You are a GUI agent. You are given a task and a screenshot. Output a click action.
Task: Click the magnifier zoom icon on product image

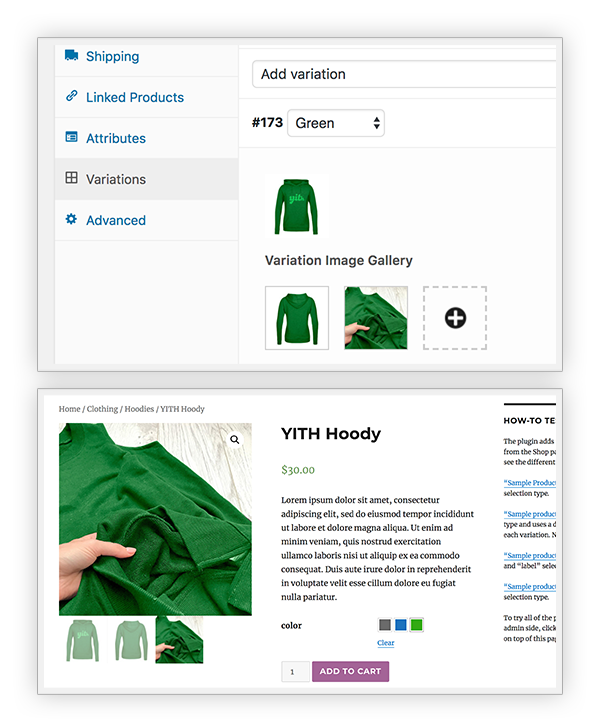235,440
